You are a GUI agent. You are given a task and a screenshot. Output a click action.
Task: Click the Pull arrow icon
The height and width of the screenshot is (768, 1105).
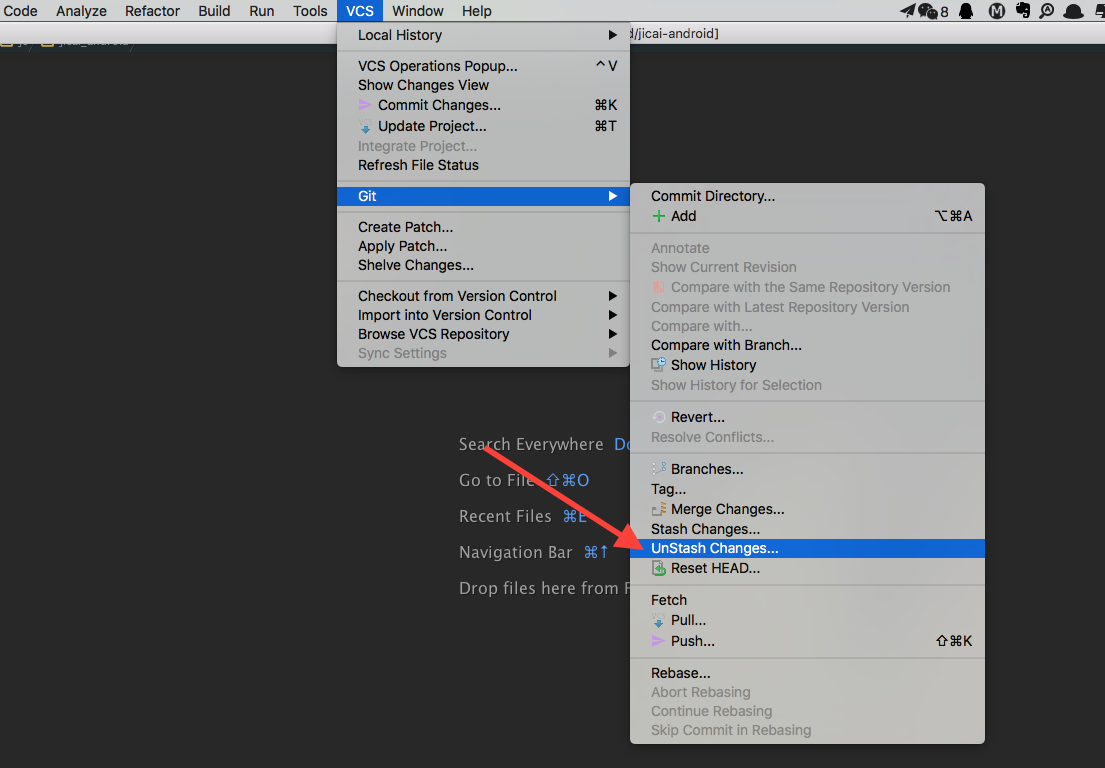[x=658, y=621]
